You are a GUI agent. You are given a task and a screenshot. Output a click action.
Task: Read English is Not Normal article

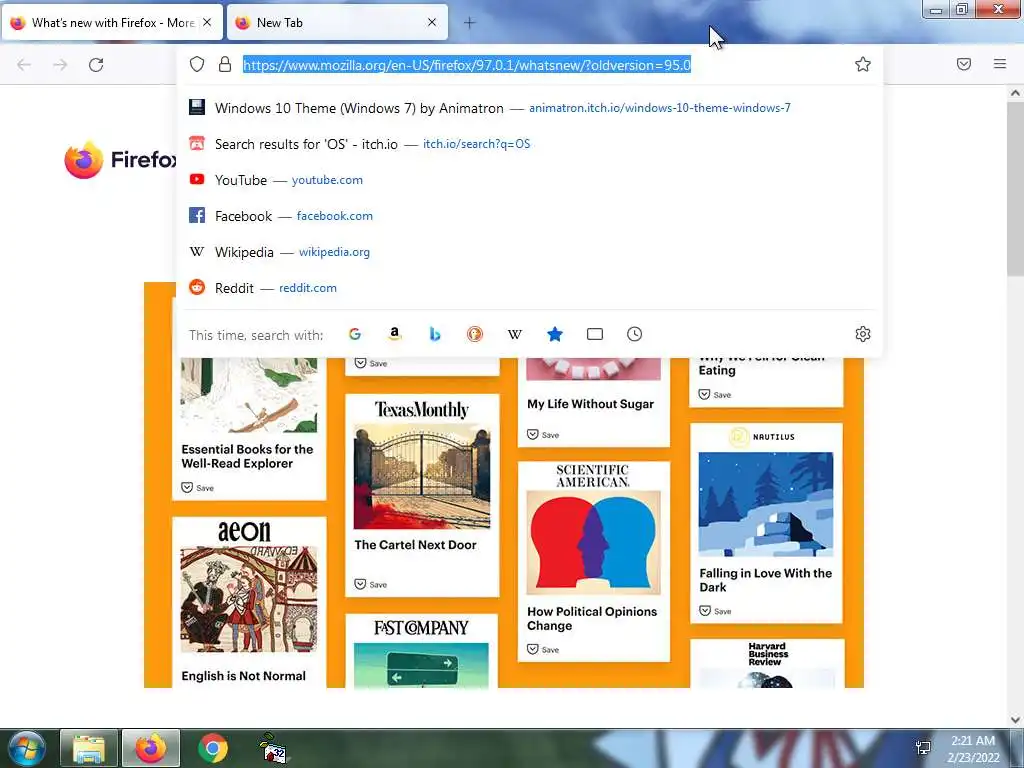point(243,676)
